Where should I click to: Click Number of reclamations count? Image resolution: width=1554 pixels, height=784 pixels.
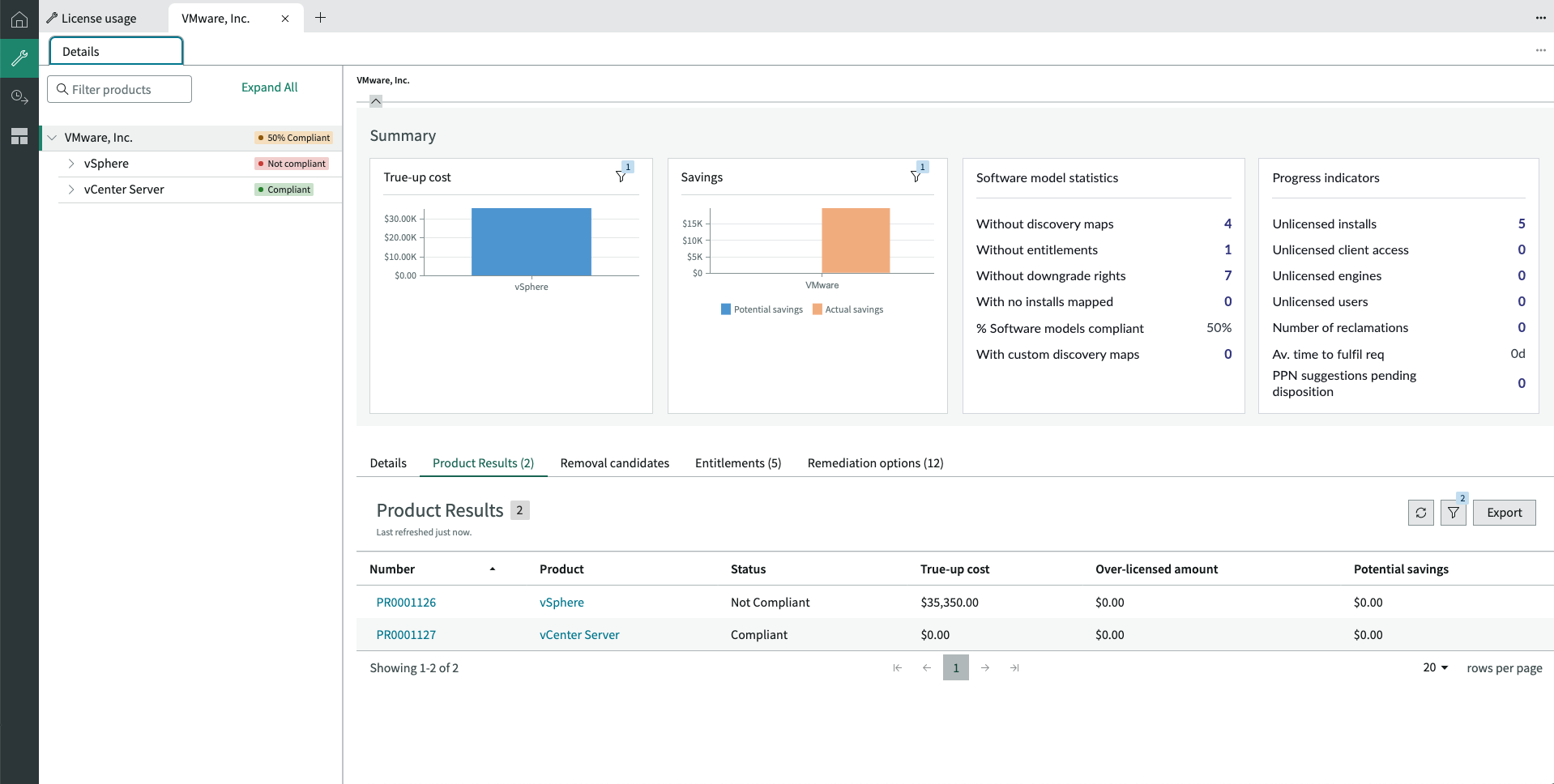[1522, 327]
